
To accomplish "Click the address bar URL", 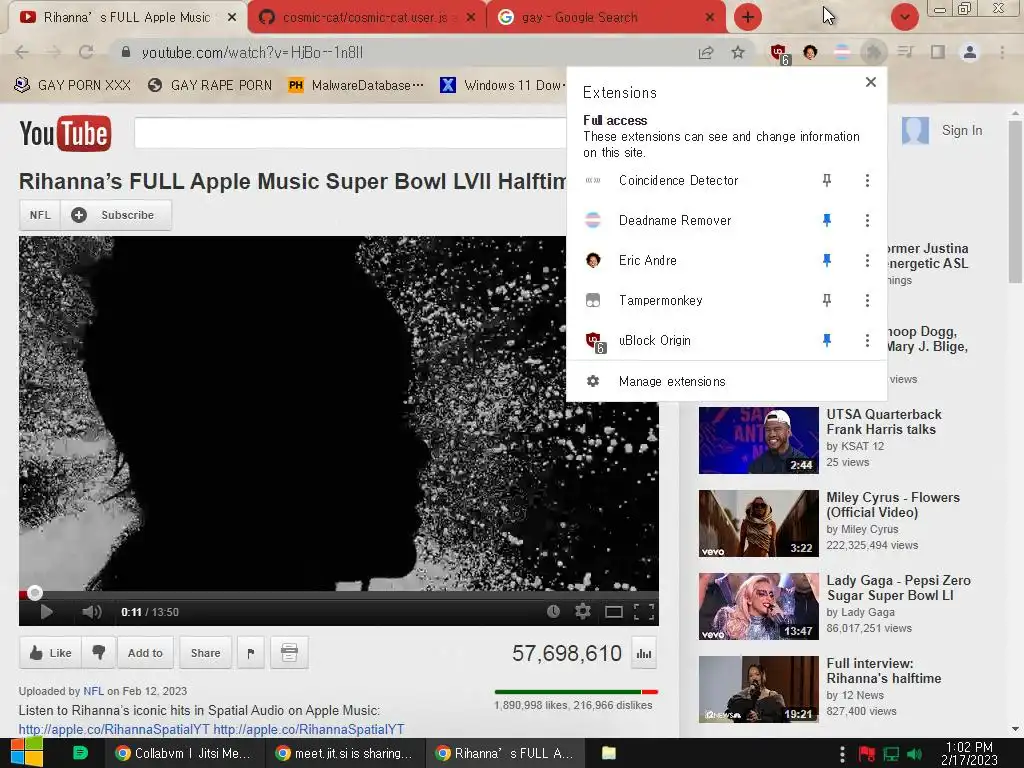I will click(x=252, y=52).
